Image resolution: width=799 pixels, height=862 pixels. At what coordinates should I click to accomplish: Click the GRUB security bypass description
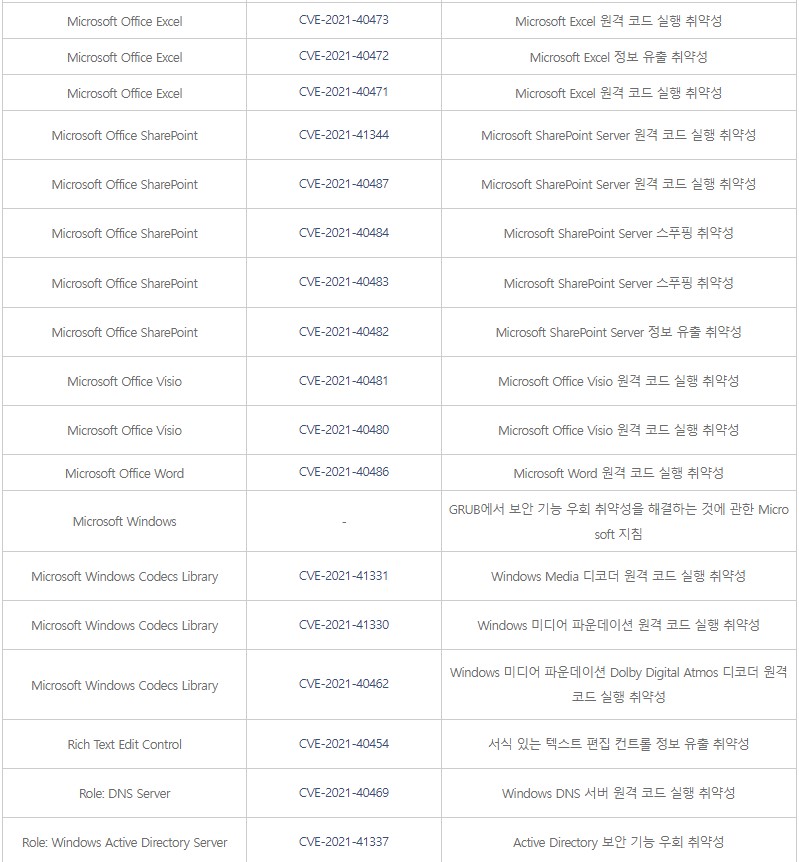(619, 521)
